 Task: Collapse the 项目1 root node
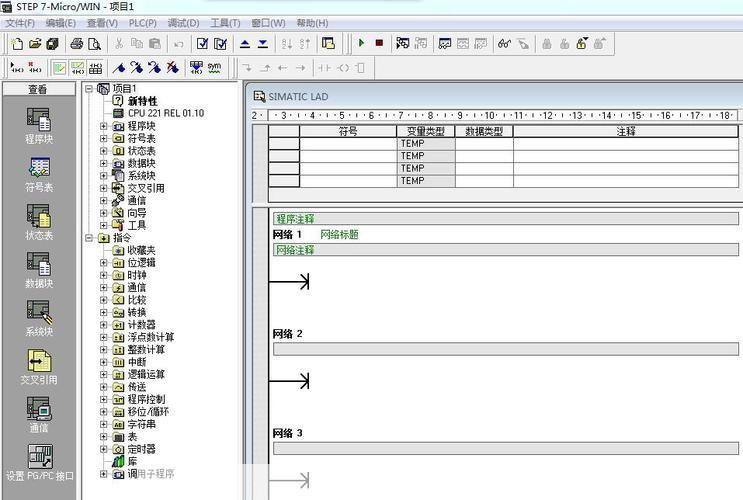pyautogui.click(x=89, y=89)
